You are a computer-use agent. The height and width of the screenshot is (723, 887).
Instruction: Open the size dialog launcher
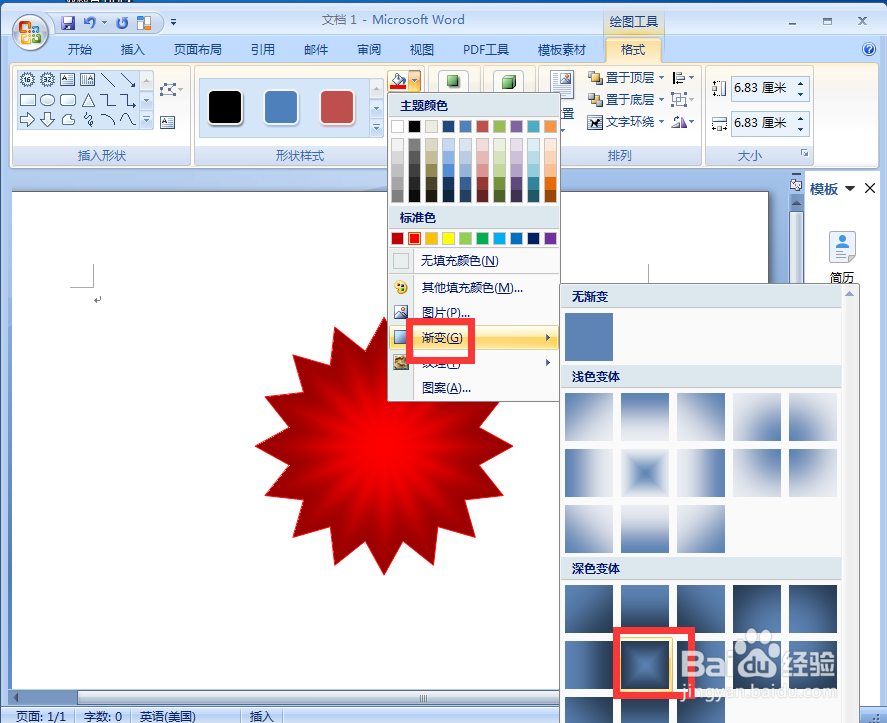(804, 153)
